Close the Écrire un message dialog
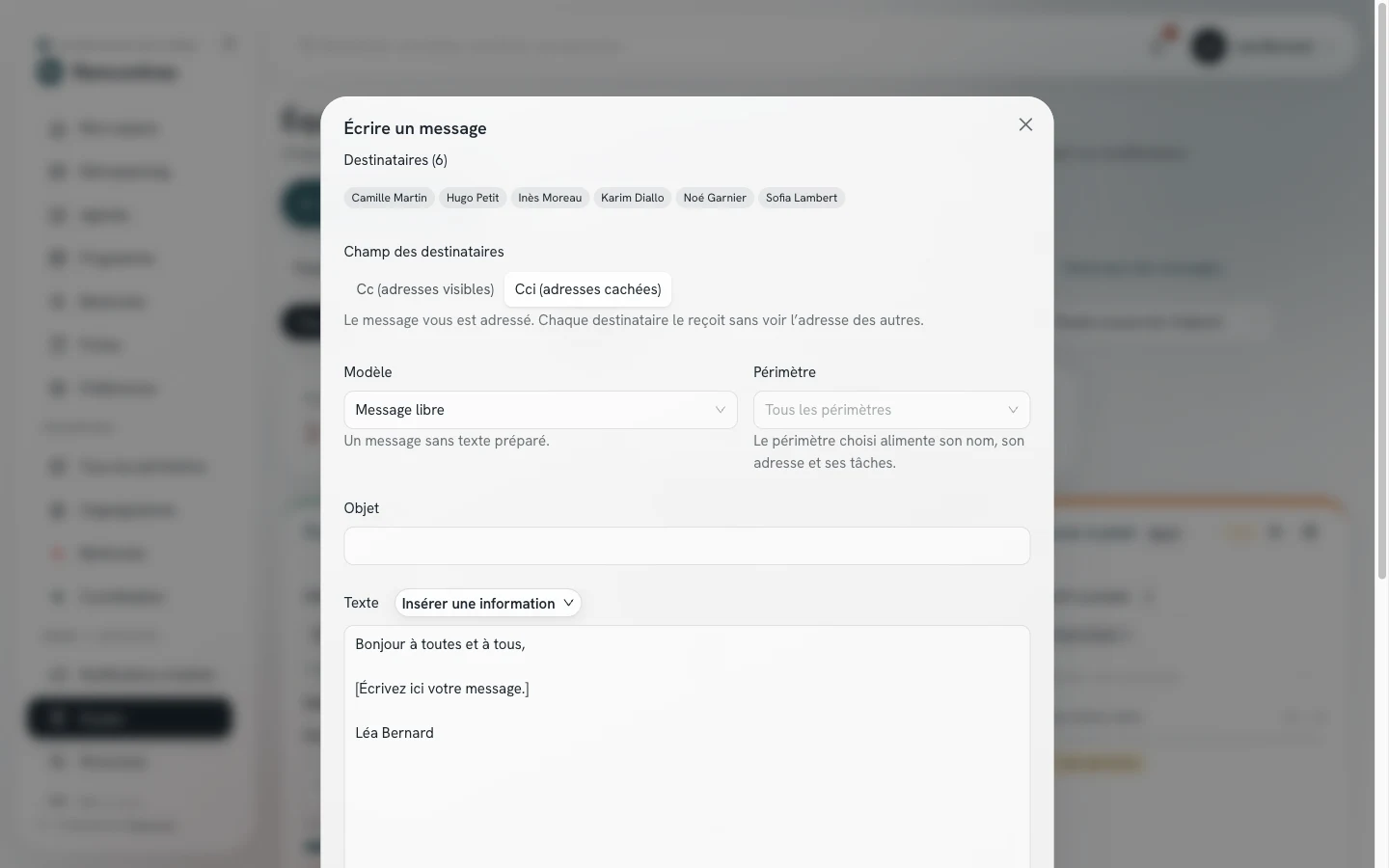This screenshot has height=868, width=1389. point(1025,124)
